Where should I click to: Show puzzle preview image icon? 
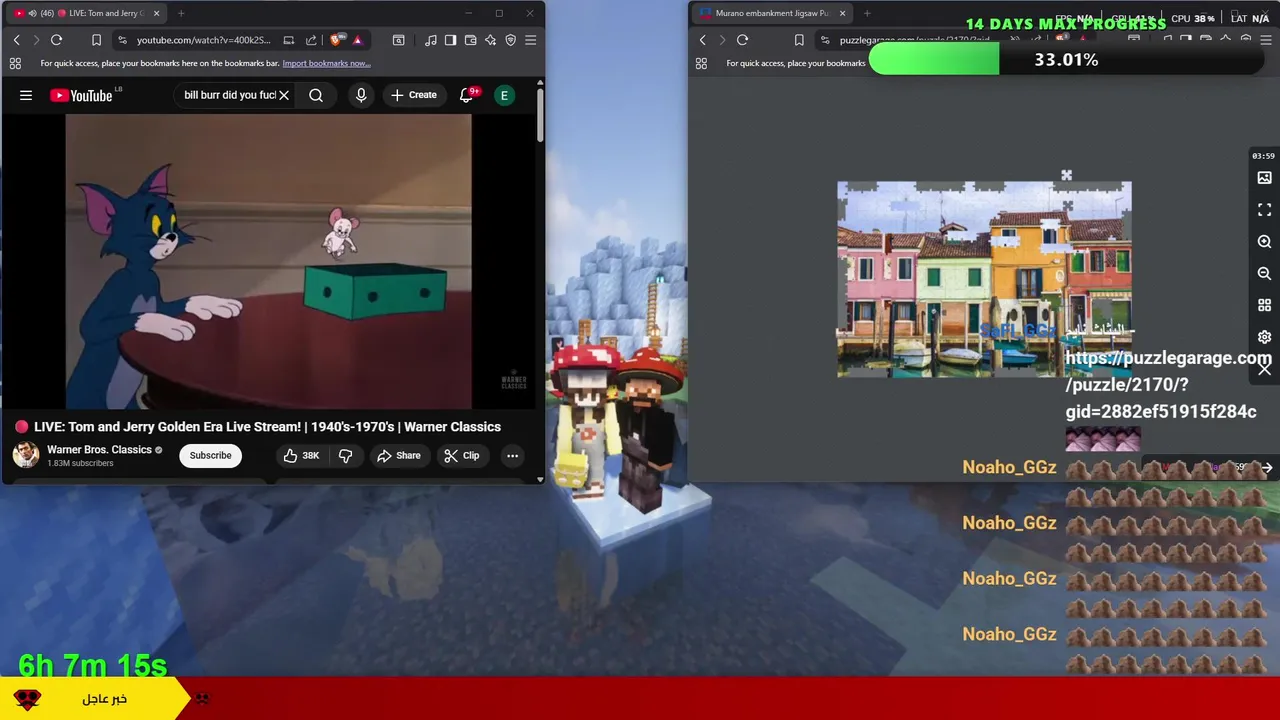(1264, 178)
